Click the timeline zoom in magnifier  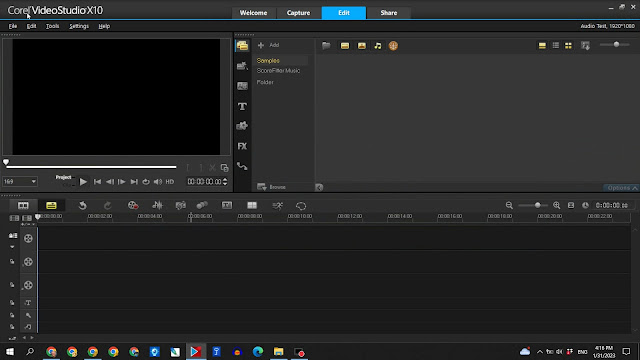pos(556,205)
